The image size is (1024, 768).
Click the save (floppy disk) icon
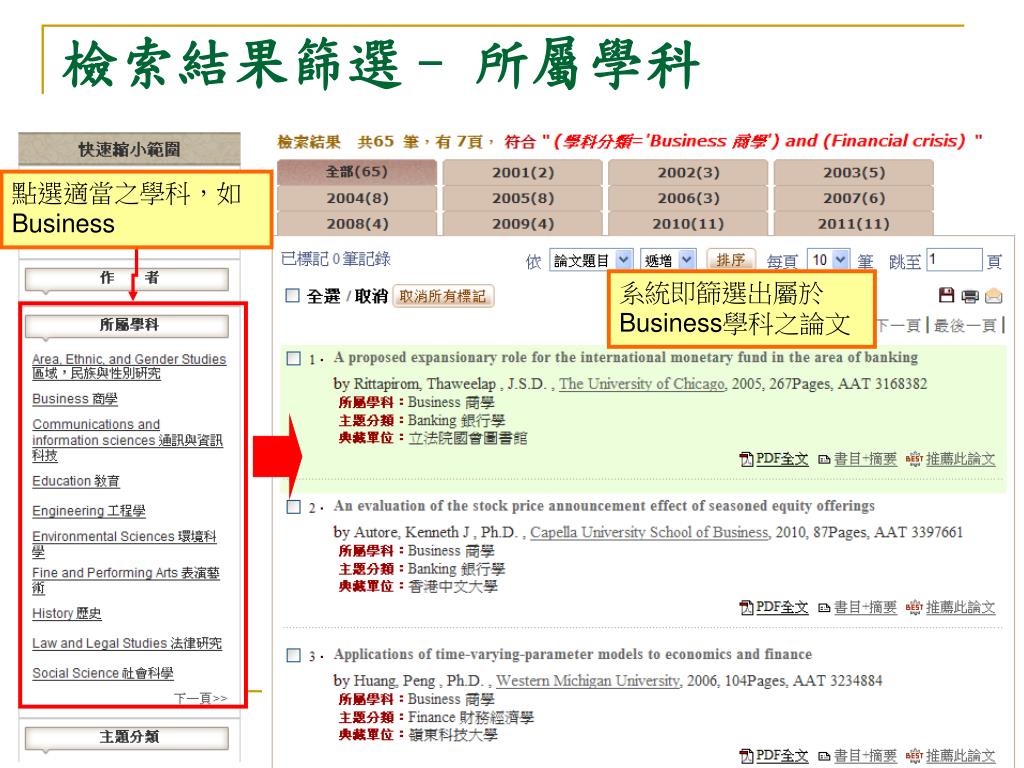click(x=946, y=295)
